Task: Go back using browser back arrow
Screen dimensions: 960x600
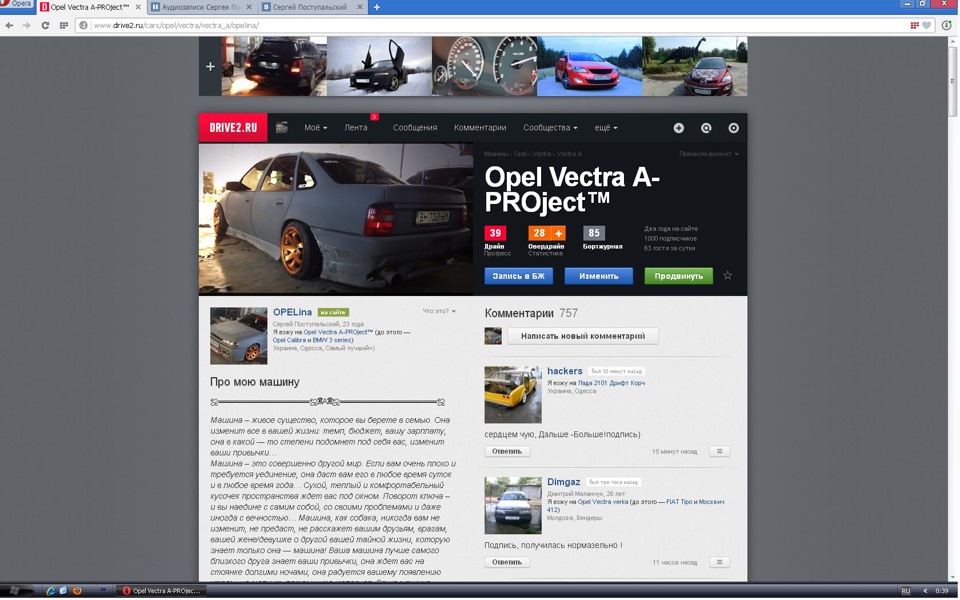Action: (9, 25)
